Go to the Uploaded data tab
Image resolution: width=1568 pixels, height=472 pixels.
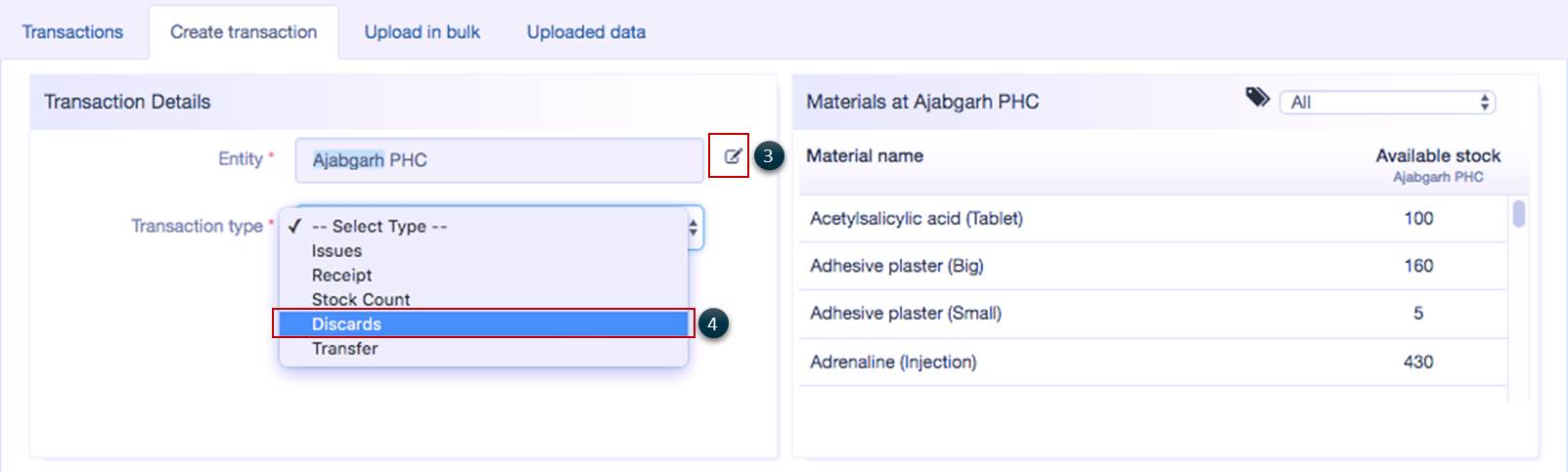tap(586, 32)
